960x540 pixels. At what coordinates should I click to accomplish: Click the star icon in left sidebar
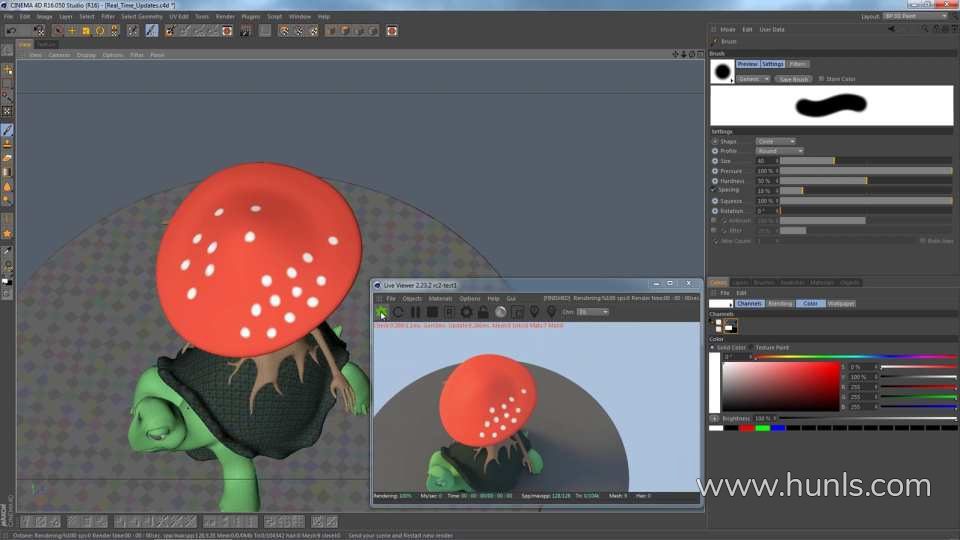coord(7,234)
